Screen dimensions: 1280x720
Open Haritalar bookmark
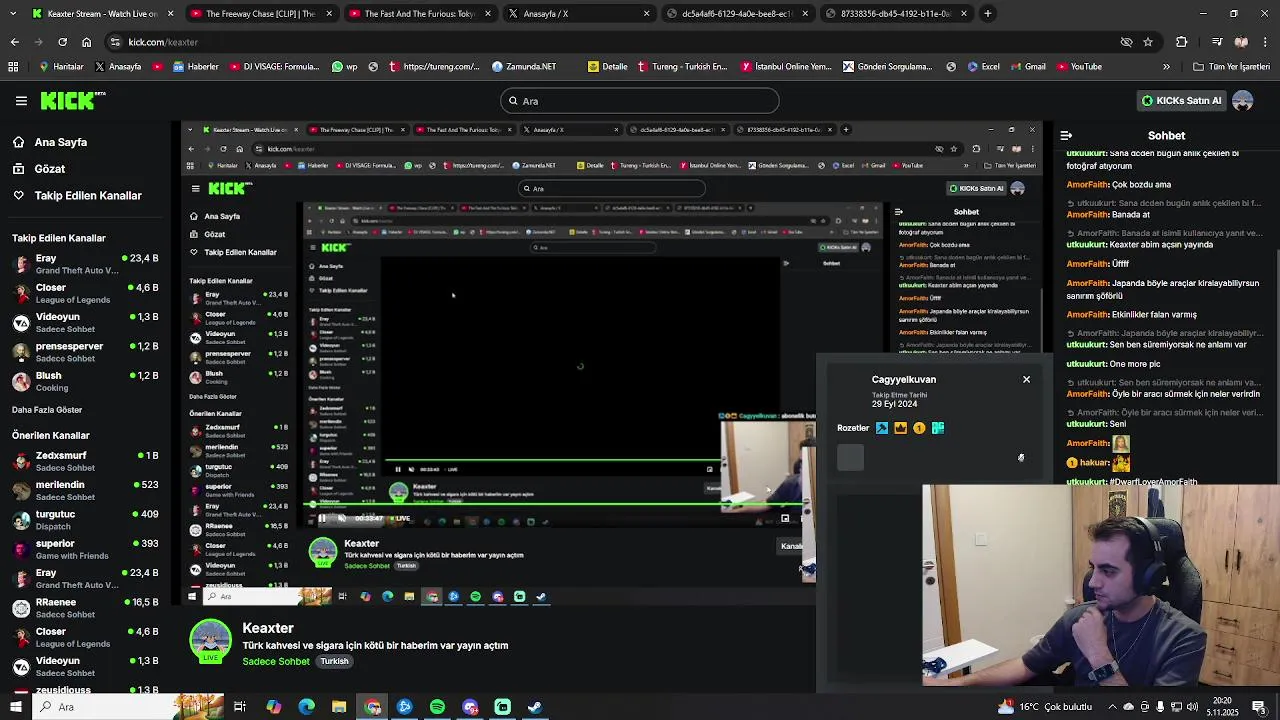61,67
